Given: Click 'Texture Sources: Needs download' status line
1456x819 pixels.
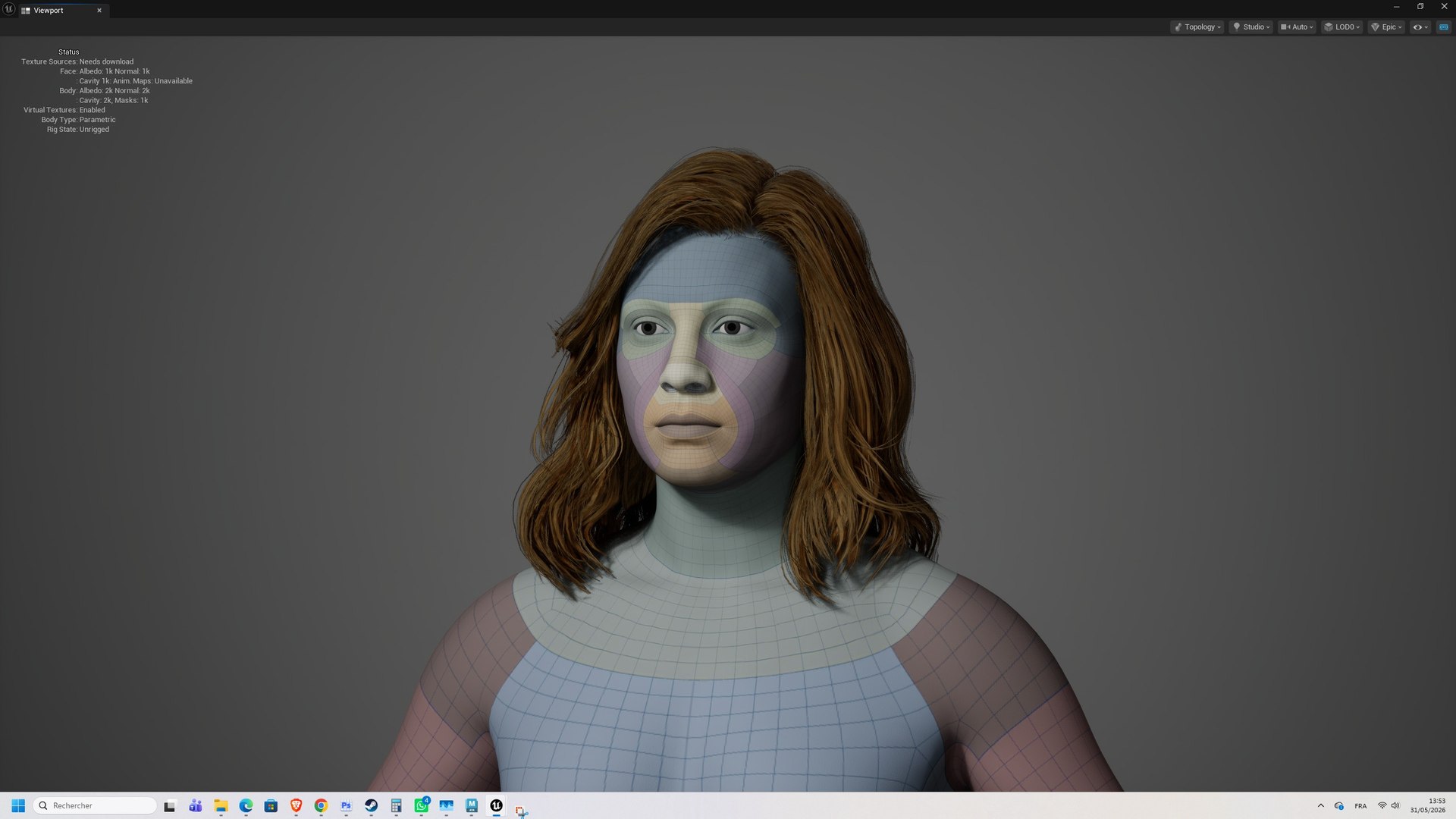Looking at the screenshot, I should tap(77, 61).
